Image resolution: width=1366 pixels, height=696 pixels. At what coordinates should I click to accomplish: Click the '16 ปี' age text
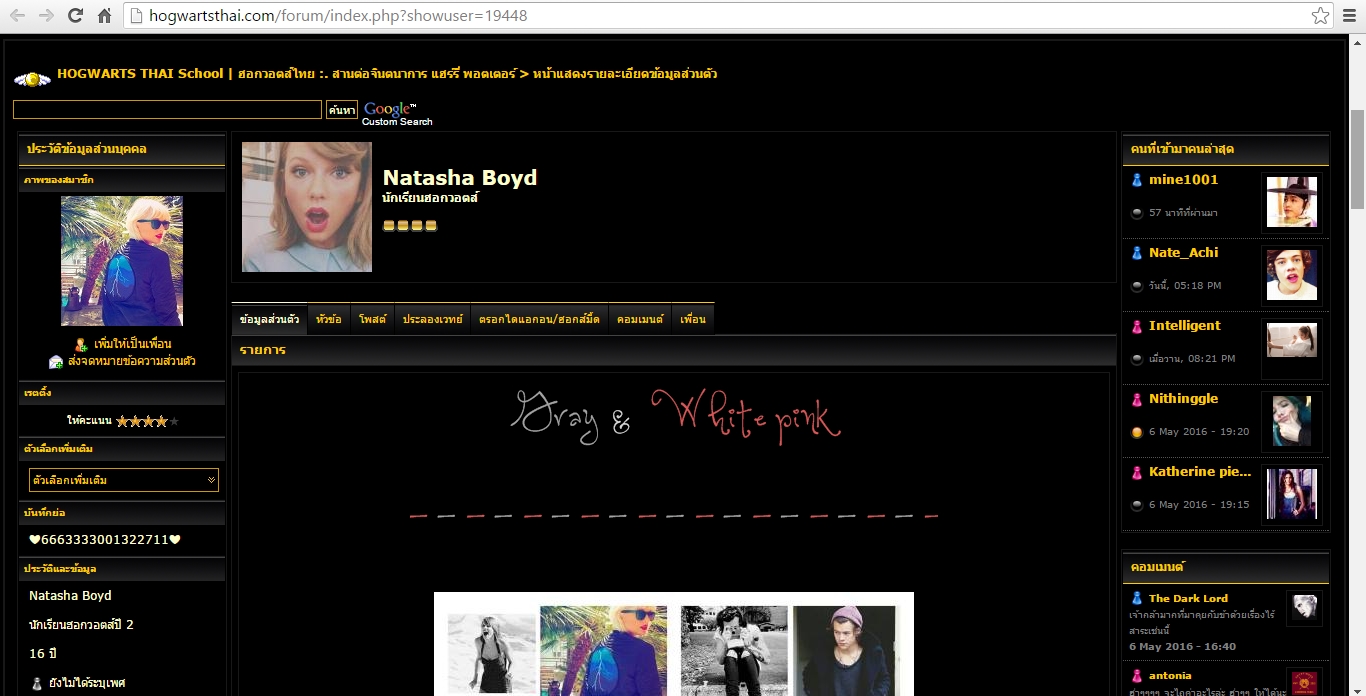pos(44,653)
